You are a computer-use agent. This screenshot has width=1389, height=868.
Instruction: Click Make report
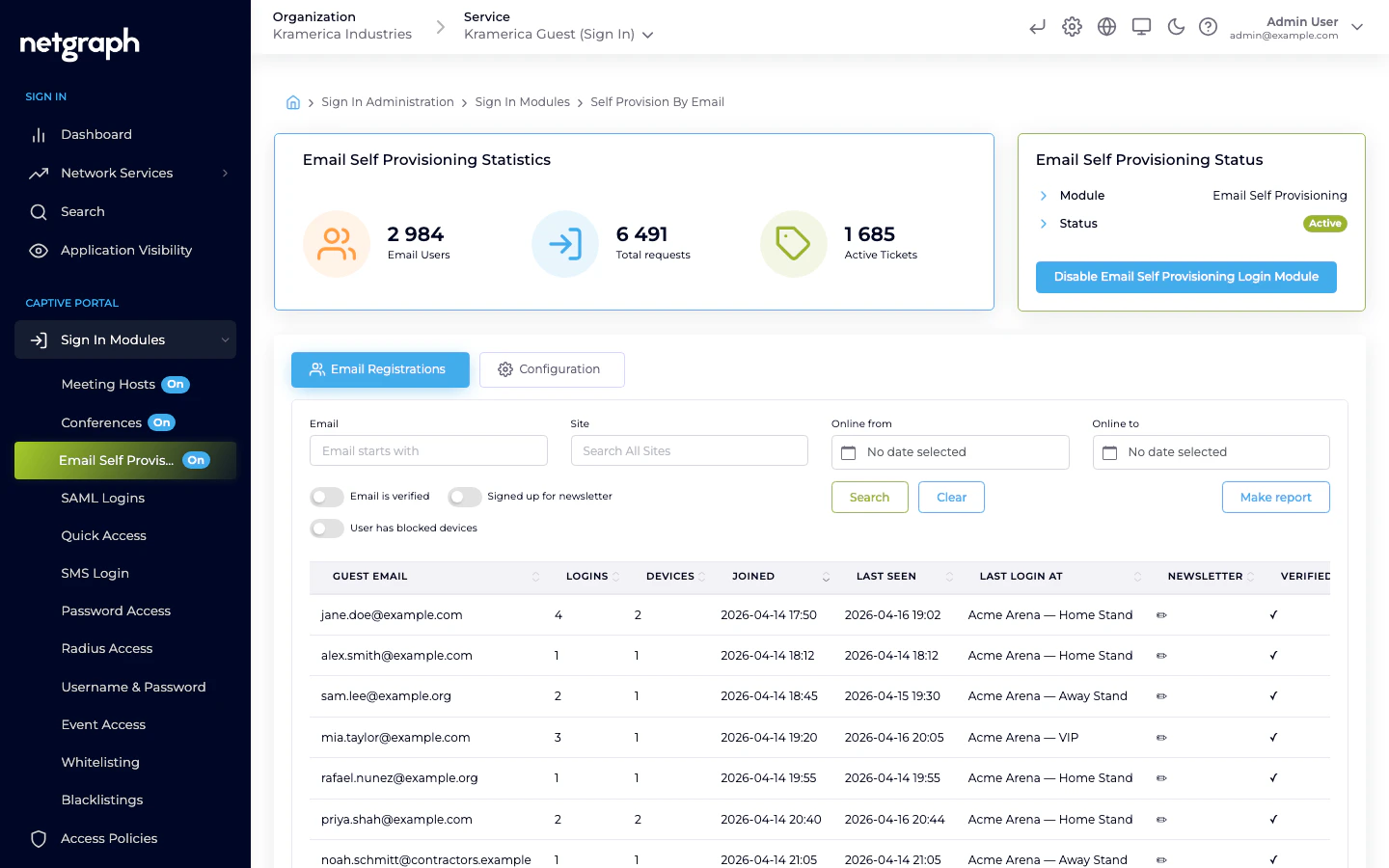(x=1275, y=497)
